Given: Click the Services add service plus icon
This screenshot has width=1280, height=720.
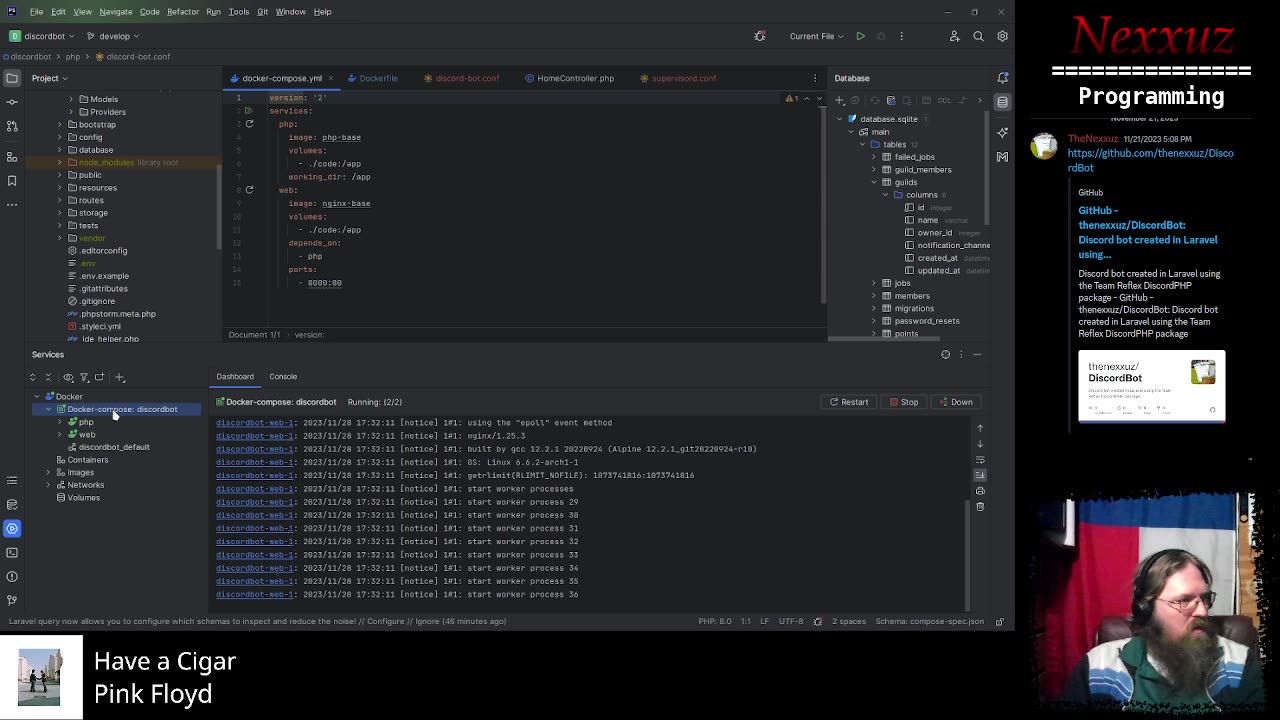Looking at the screenshot, I should pyautogui.click(x=120, y=377).
